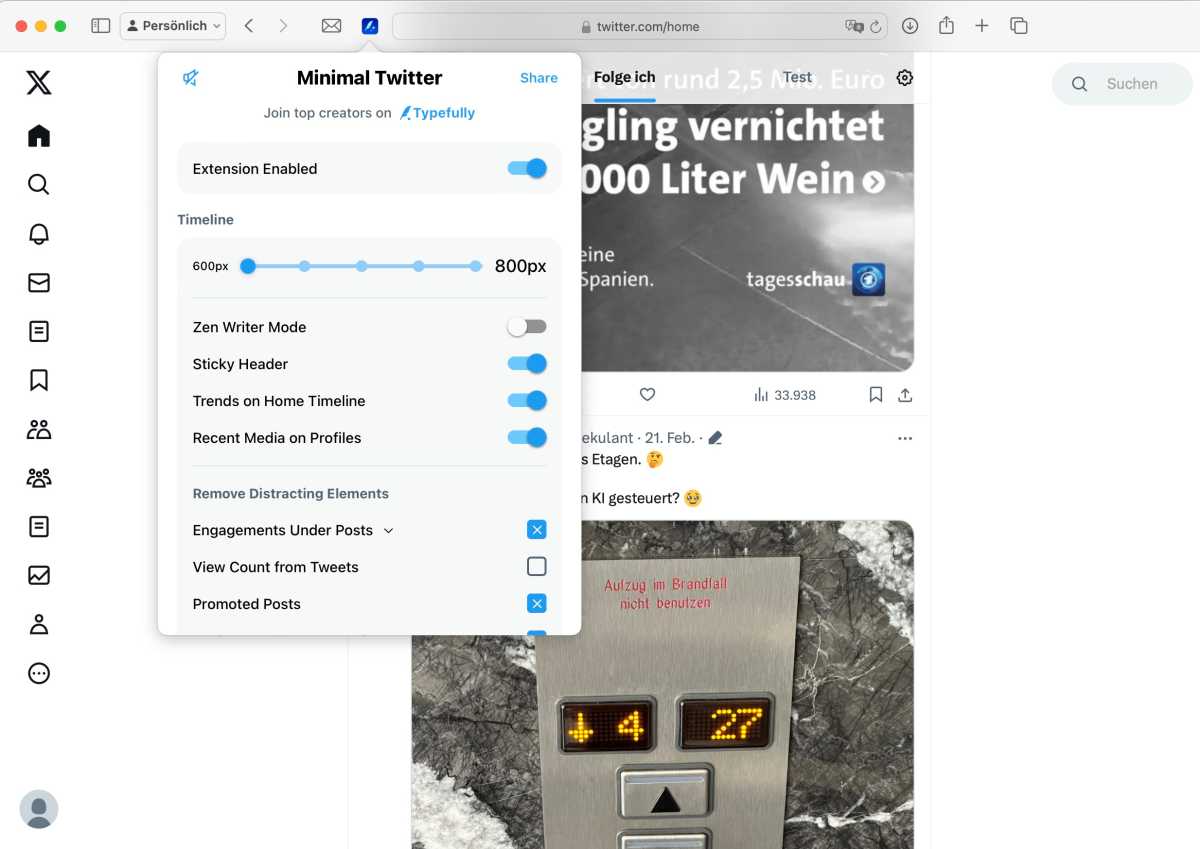
Task: Click the Mail icon in Safari toolbar
Action: coord(331,26)
